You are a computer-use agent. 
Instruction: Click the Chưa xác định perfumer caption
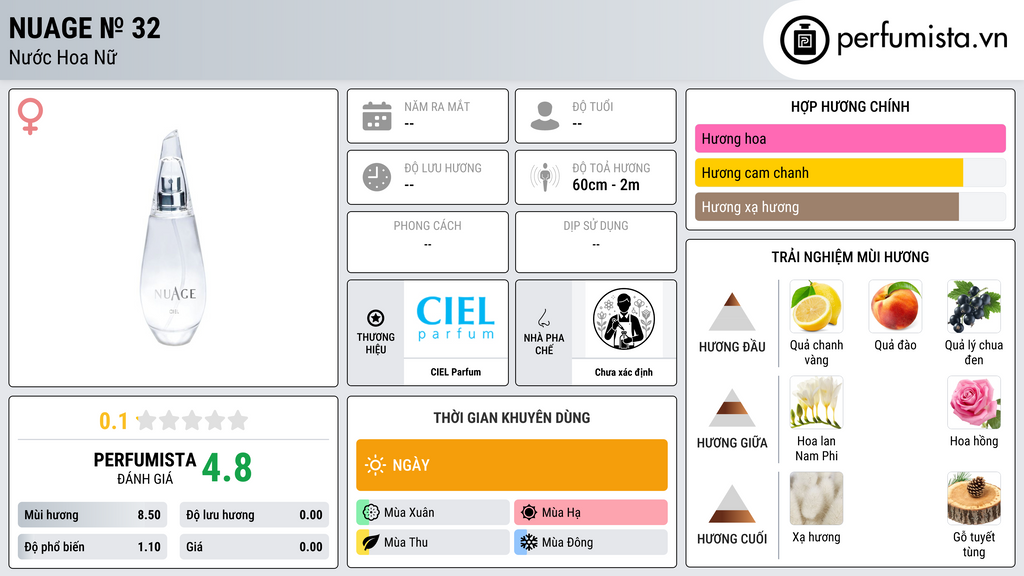[624, 372]
